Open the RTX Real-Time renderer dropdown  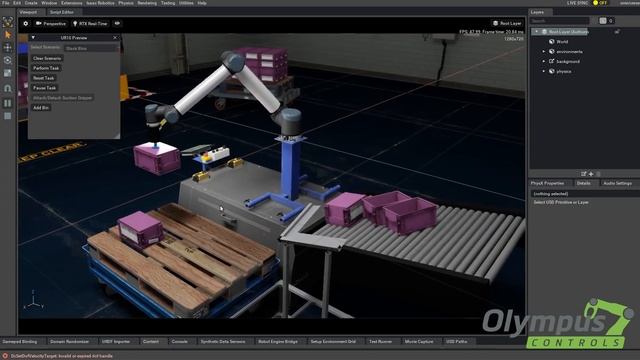coord(90,24)
